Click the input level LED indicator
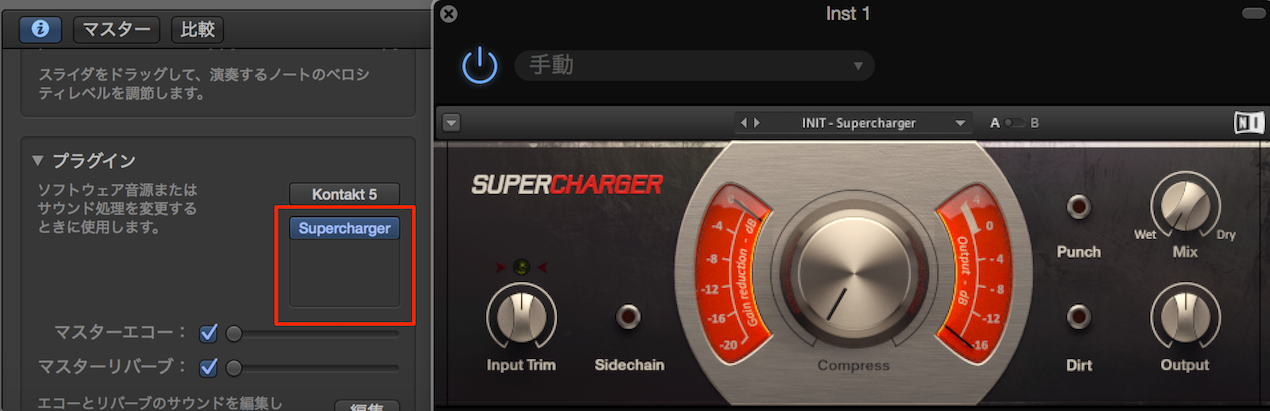This screenshot has height=411, width=1270. pos(520,267)
